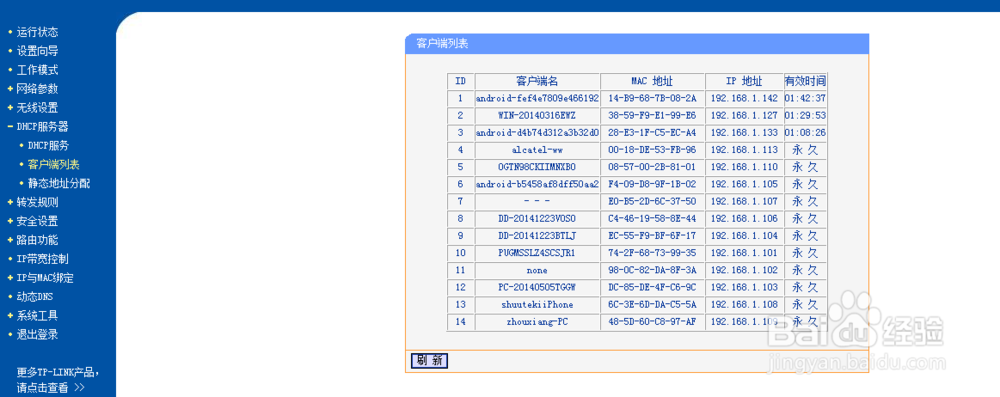Click MAC address 14-B9-68-7B-08-2A
This screenshot has height=397, width=1000.
click(652, 99)
